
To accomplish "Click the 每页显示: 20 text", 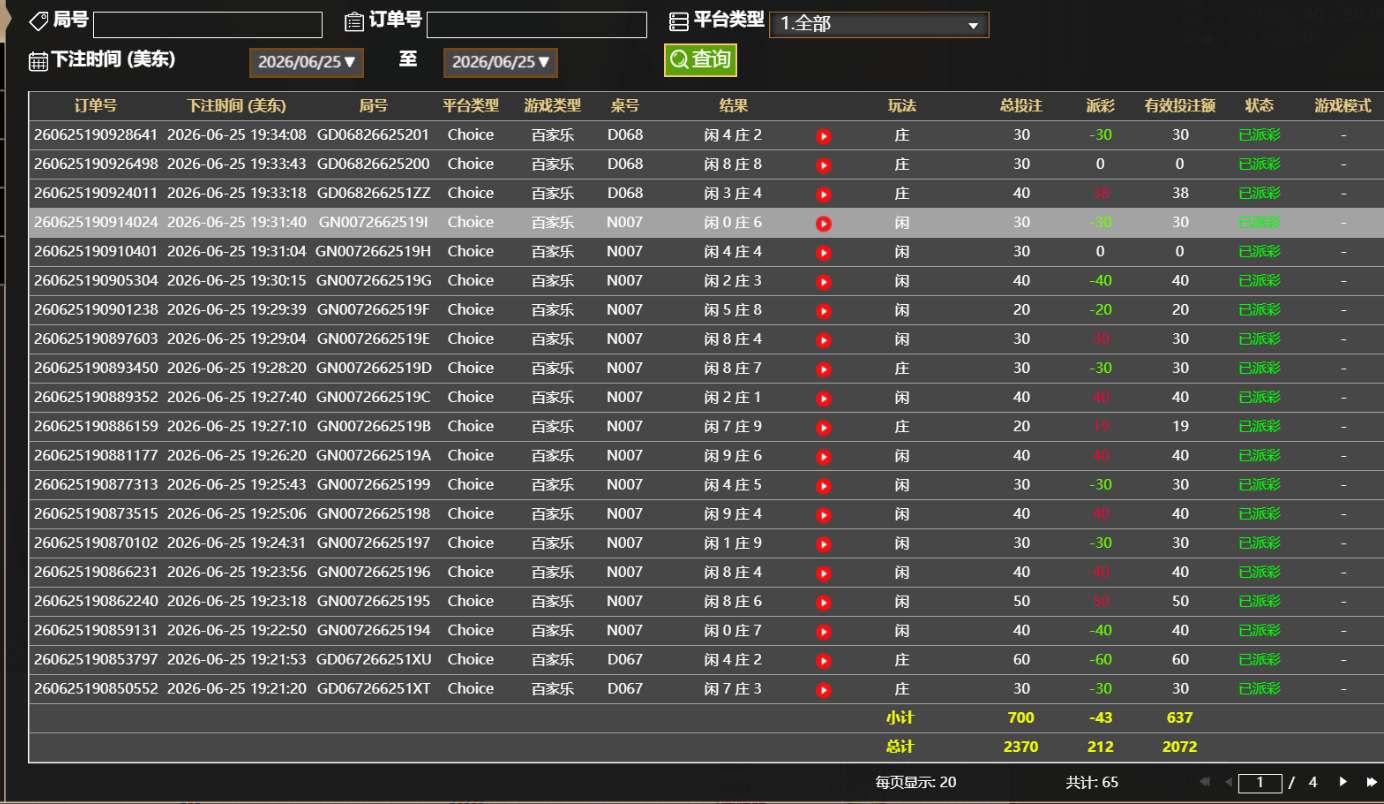I will 916,782.
